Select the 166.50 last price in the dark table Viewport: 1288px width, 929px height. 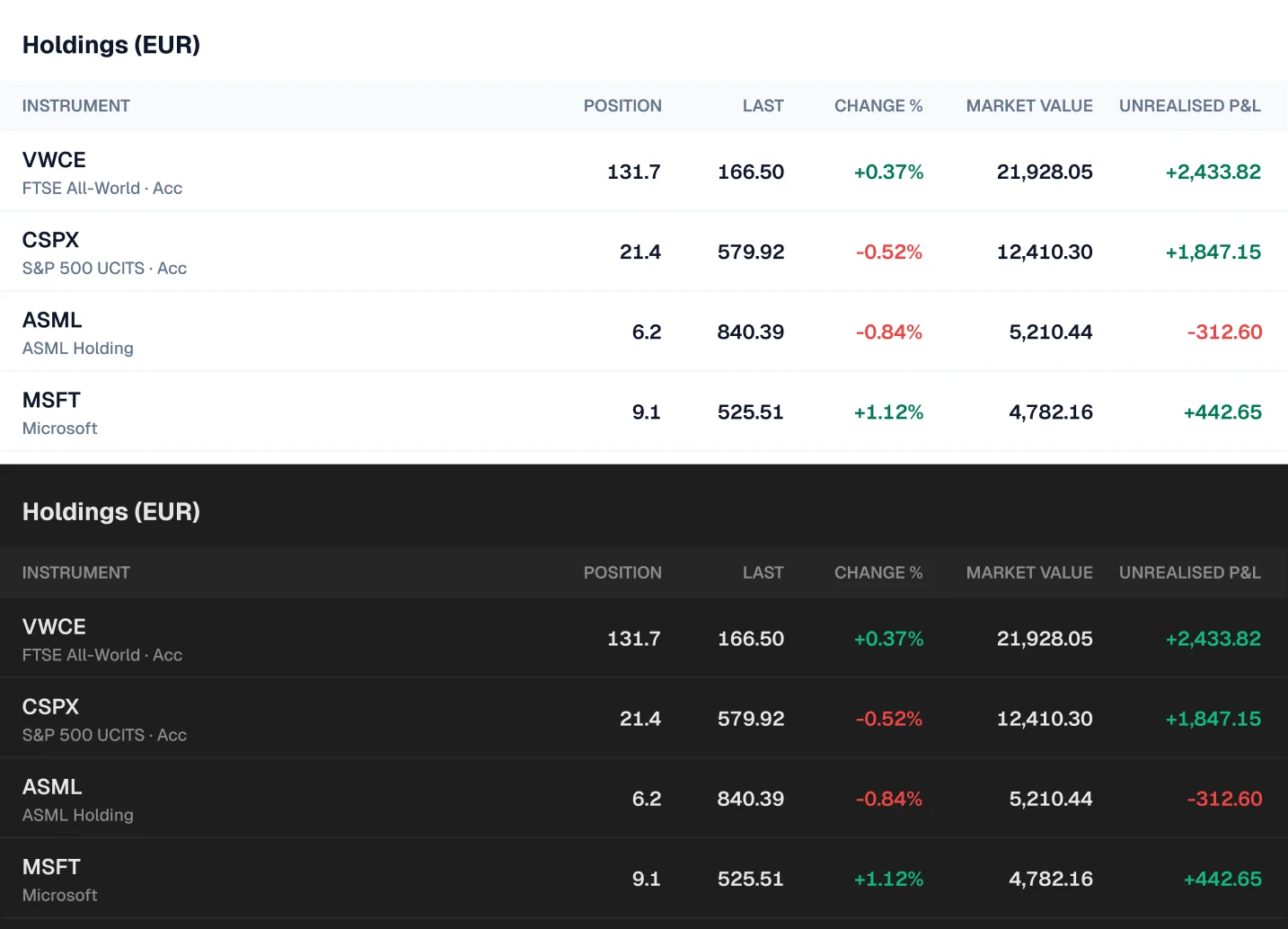coord(751,639)
